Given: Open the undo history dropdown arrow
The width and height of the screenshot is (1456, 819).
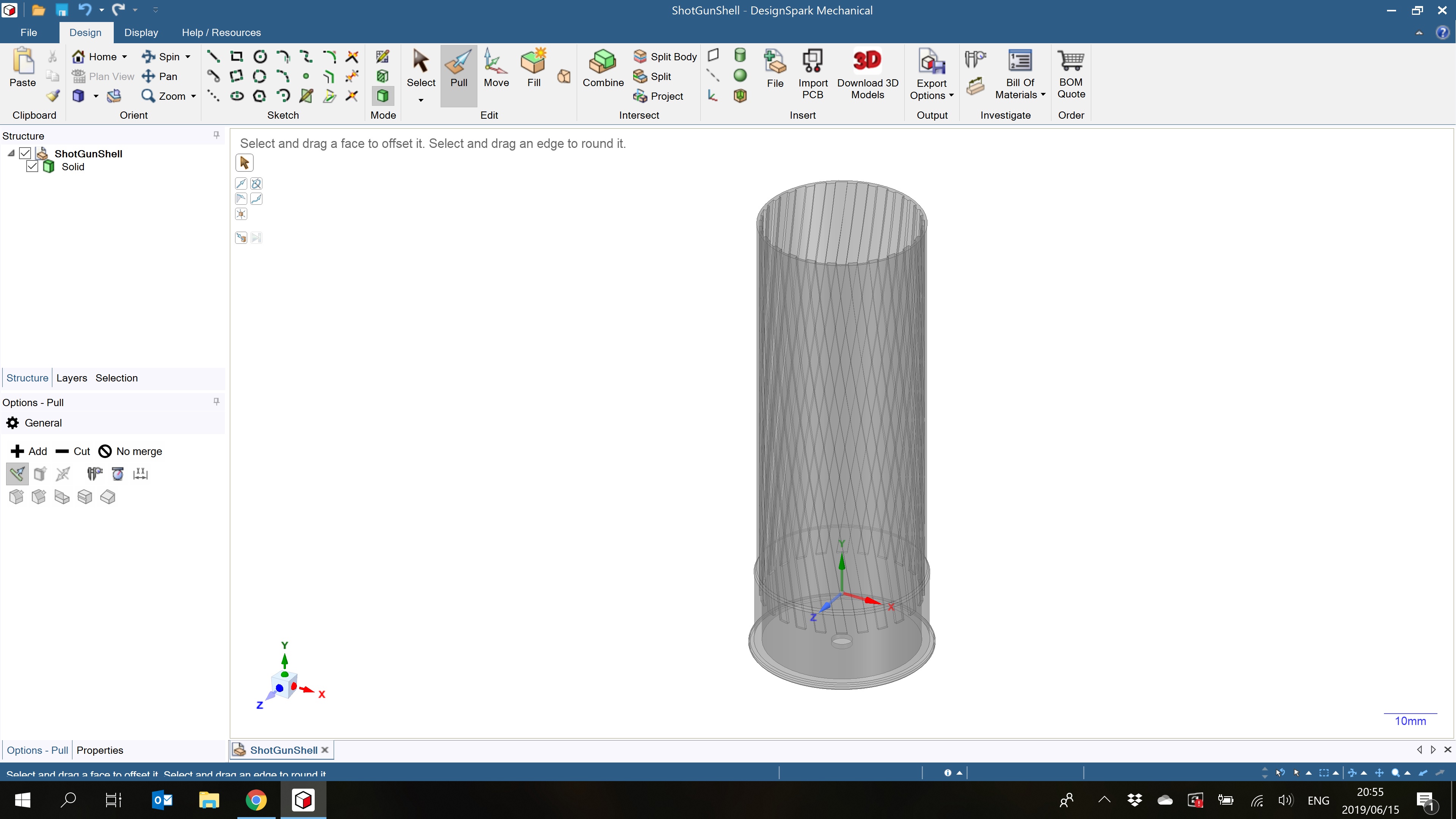Looking at the screenshot, I should point(102,10).
